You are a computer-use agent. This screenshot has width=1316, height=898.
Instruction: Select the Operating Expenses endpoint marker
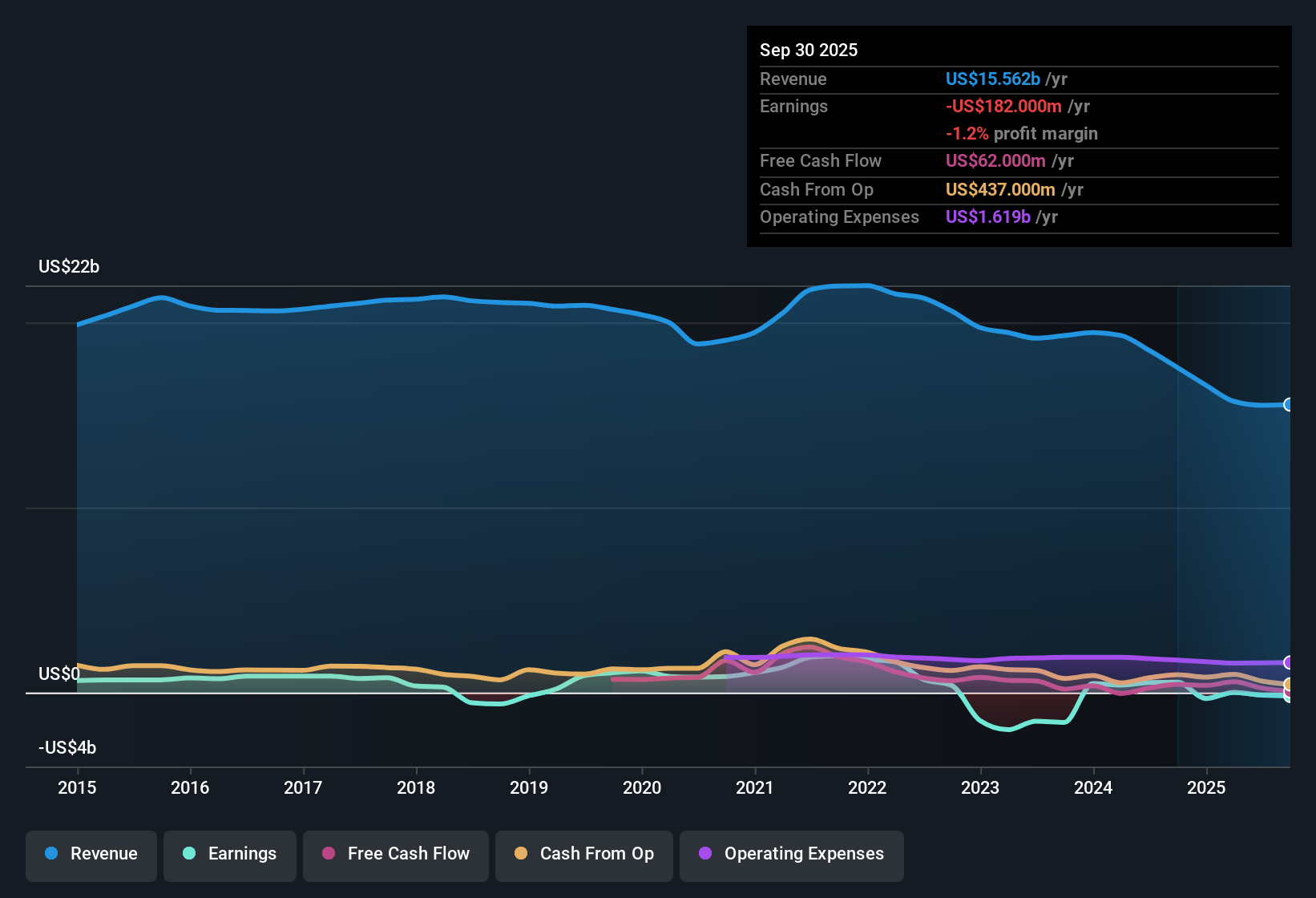pyautogui.click(x=1289, y=662)
